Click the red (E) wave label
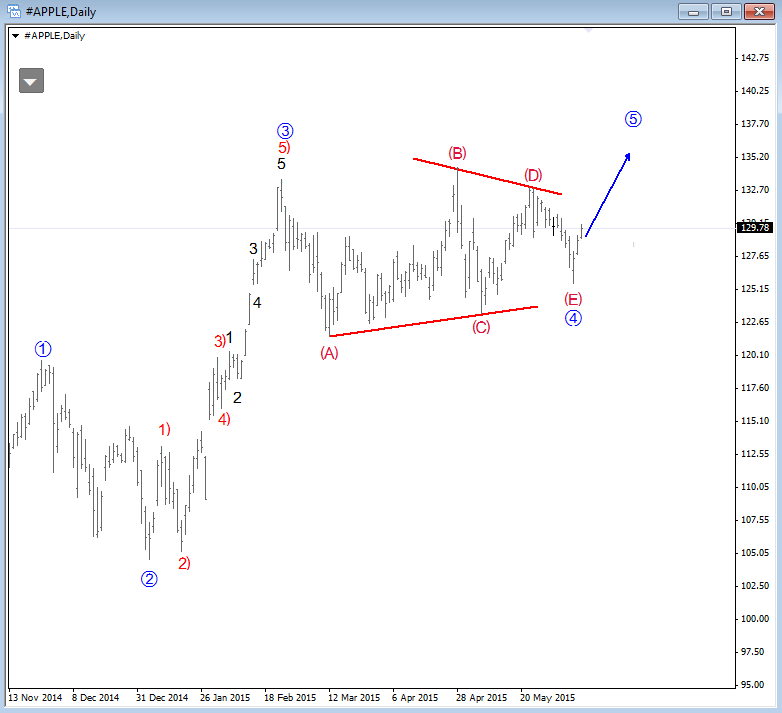The height and width of the screenshot is (713, 782). (573, 299)
